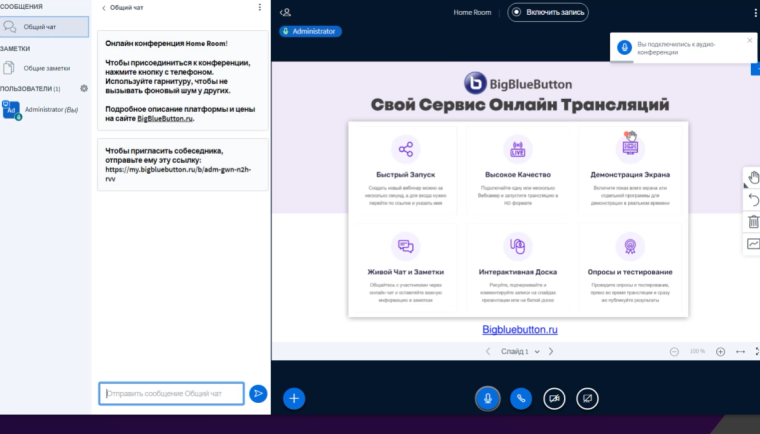Screen dimensions: 760x434
Task: Toggle the users list icon
Action: [x=286, y=13]
